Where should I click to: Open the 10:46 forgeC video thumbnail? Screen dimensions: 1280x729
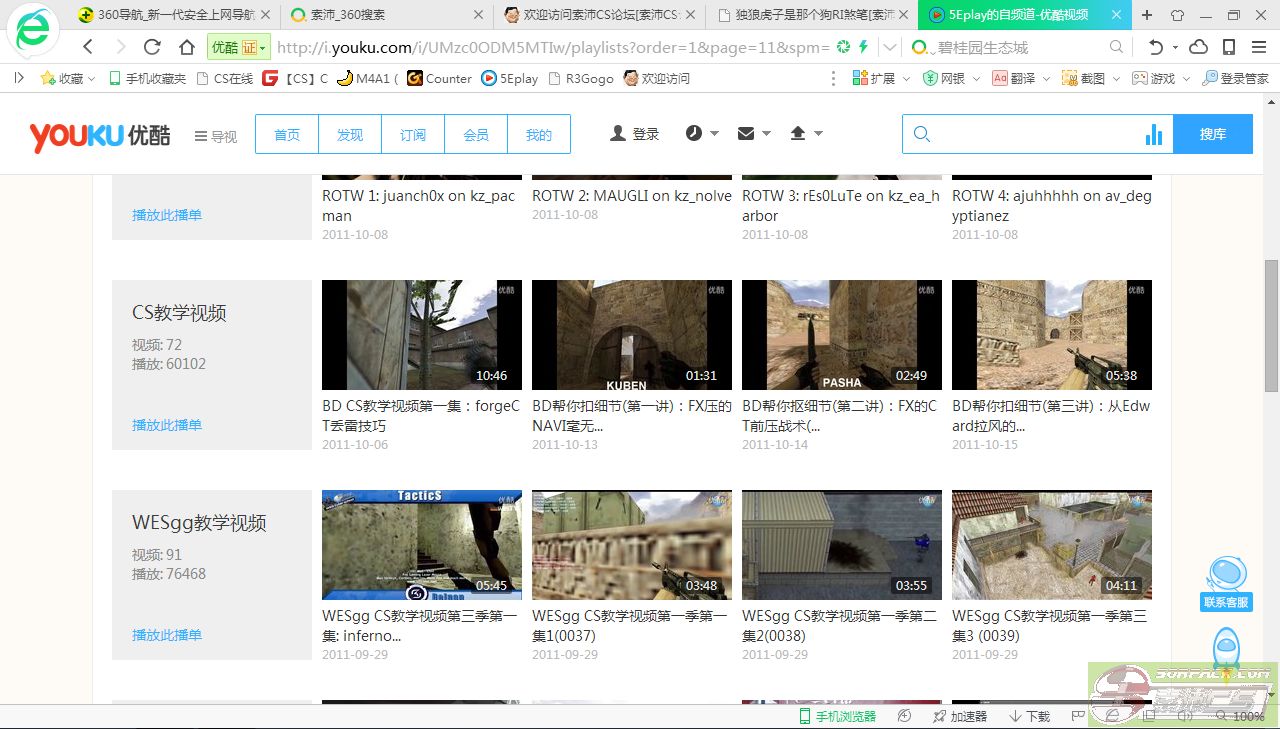[422, 335]
